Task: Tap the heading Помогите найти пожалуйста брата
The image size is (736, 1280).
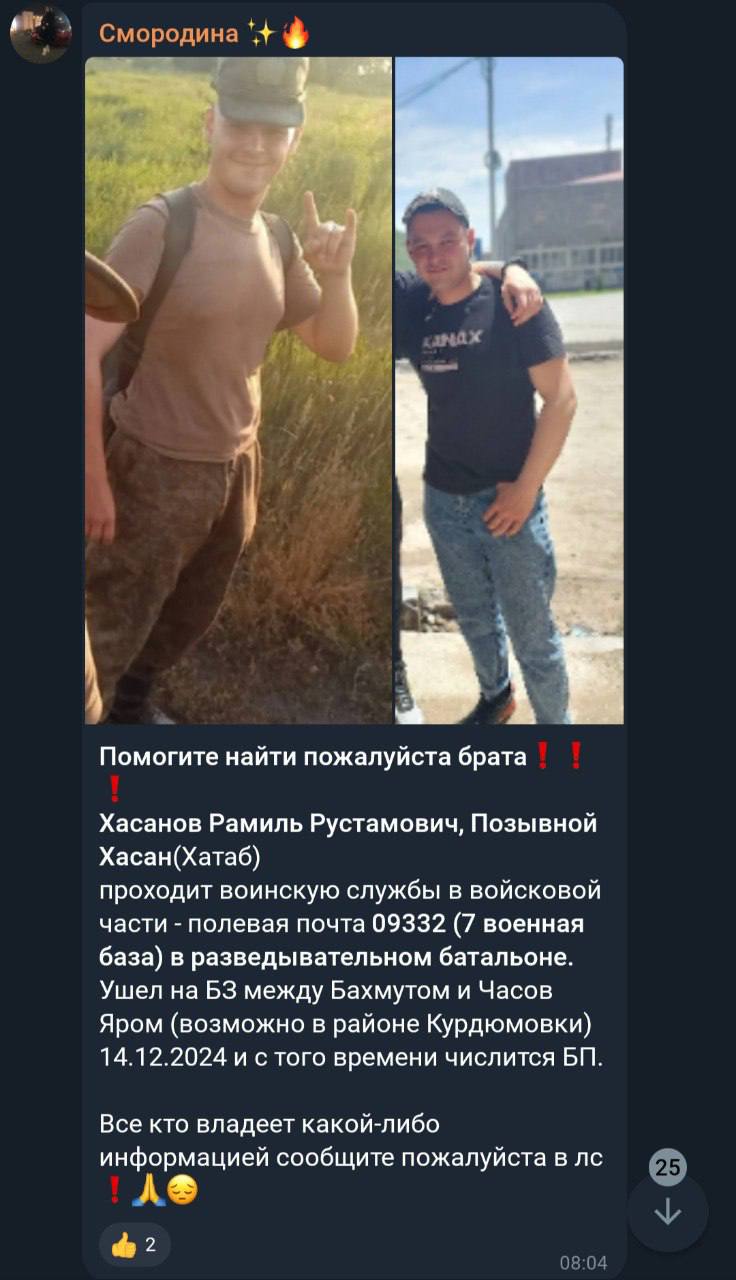Action: click(x=313, y=757)
